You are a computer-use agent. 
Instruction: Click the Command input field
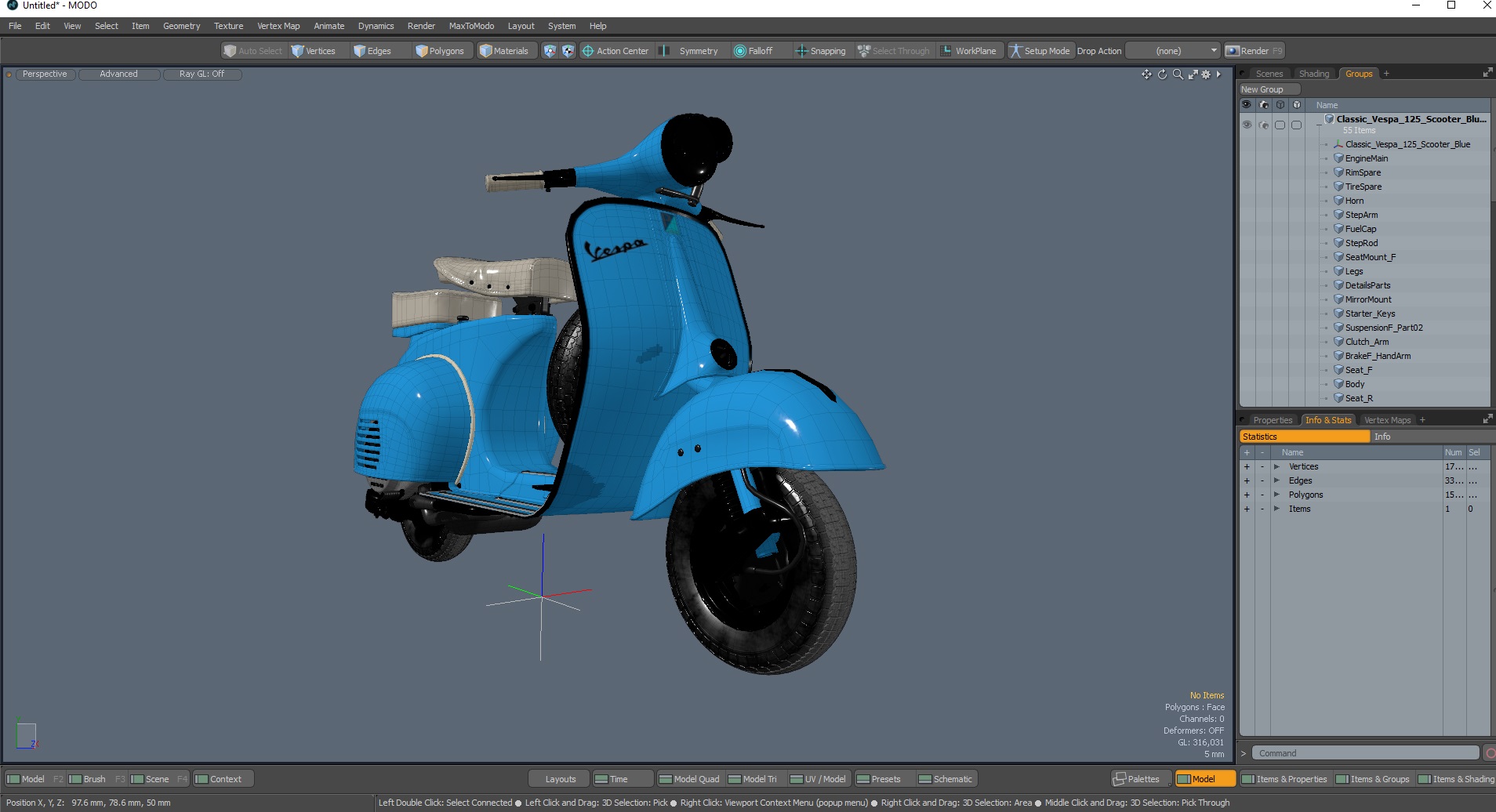[1364, 753]
